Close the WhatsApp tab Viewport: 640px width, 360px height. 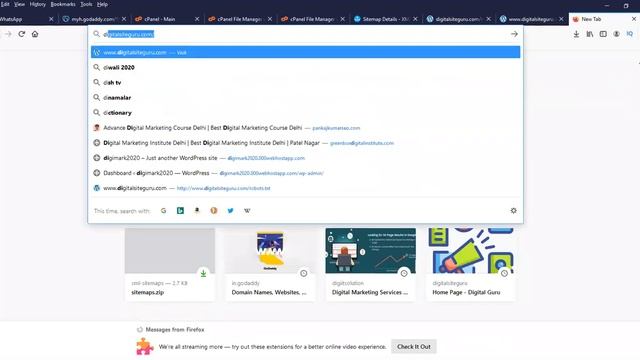click(x=51, y=19)
